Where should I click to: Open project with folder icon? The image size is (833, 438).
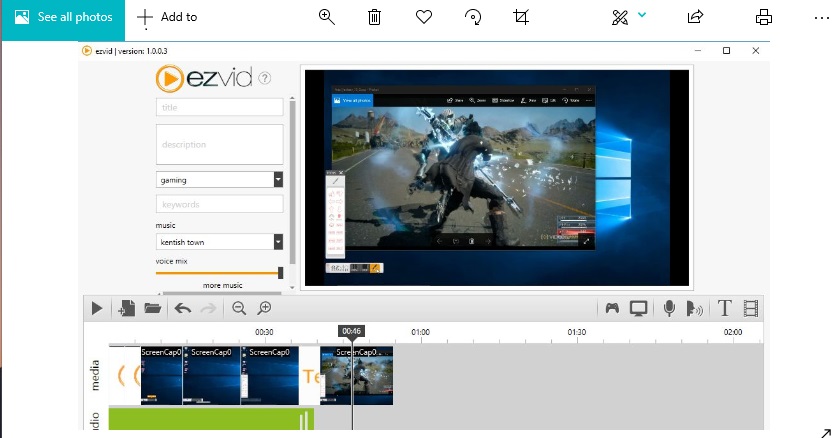click(x=152, y=308)
